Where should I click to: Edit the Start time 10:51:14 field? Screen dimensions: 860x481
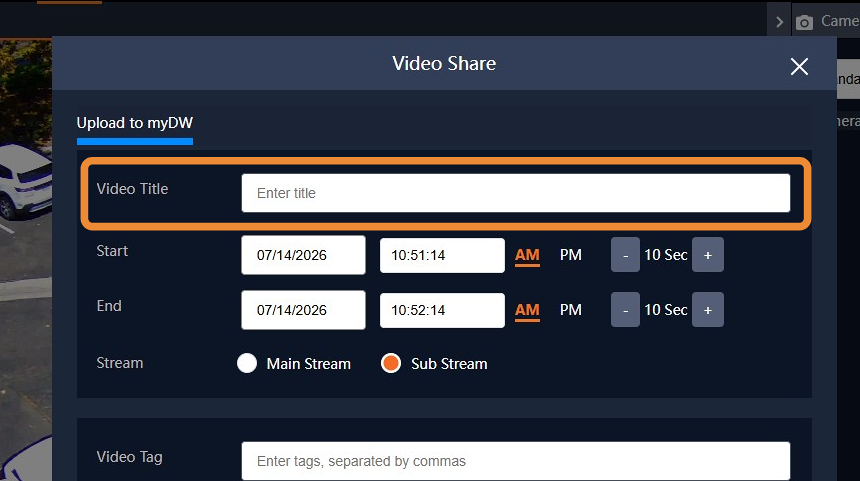pyautogui.click(x=442, y=255)
